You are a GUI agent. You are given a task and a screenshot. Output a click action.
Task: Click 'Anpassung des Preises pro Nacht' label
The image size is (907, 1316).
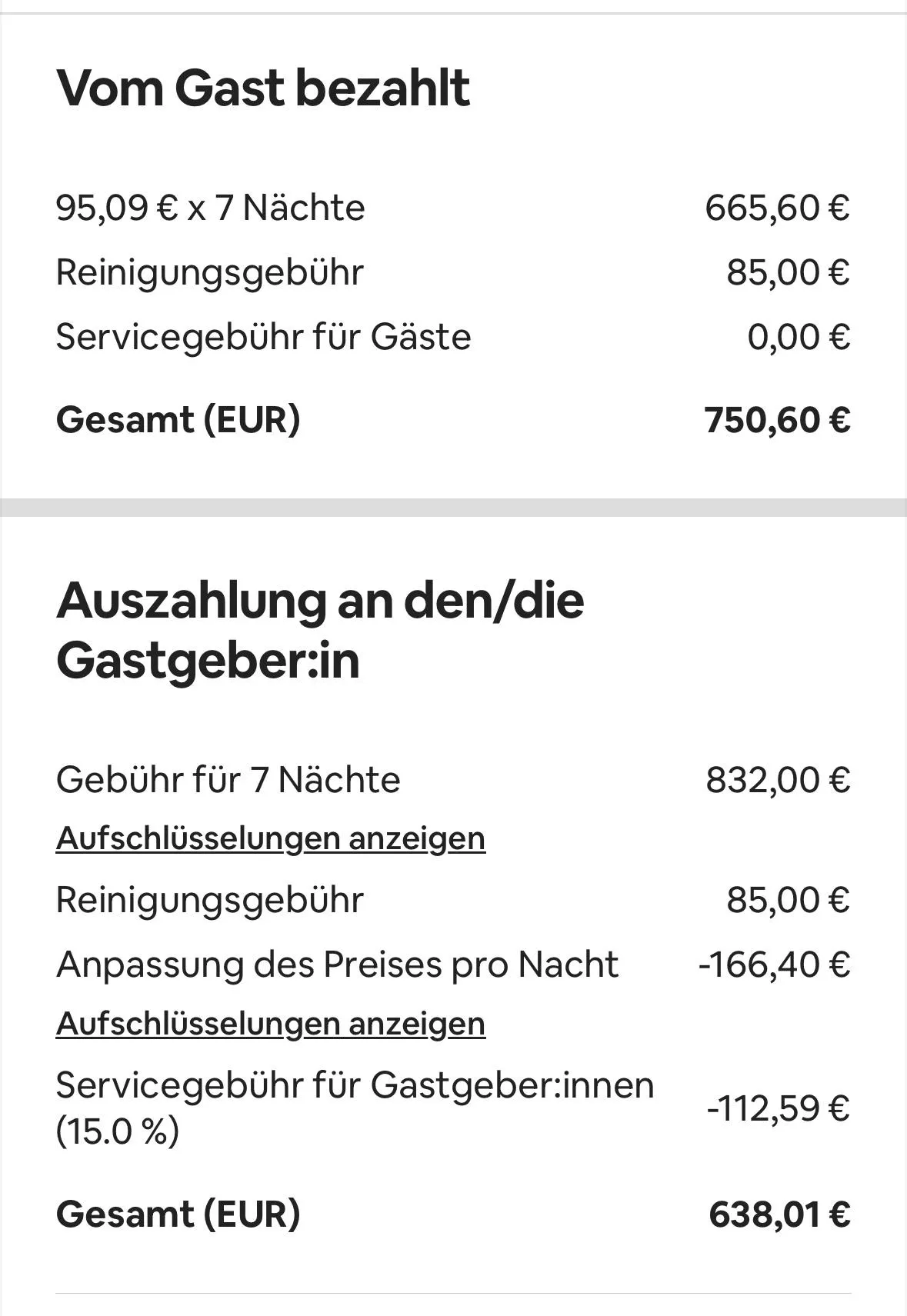tap(337, 965)
